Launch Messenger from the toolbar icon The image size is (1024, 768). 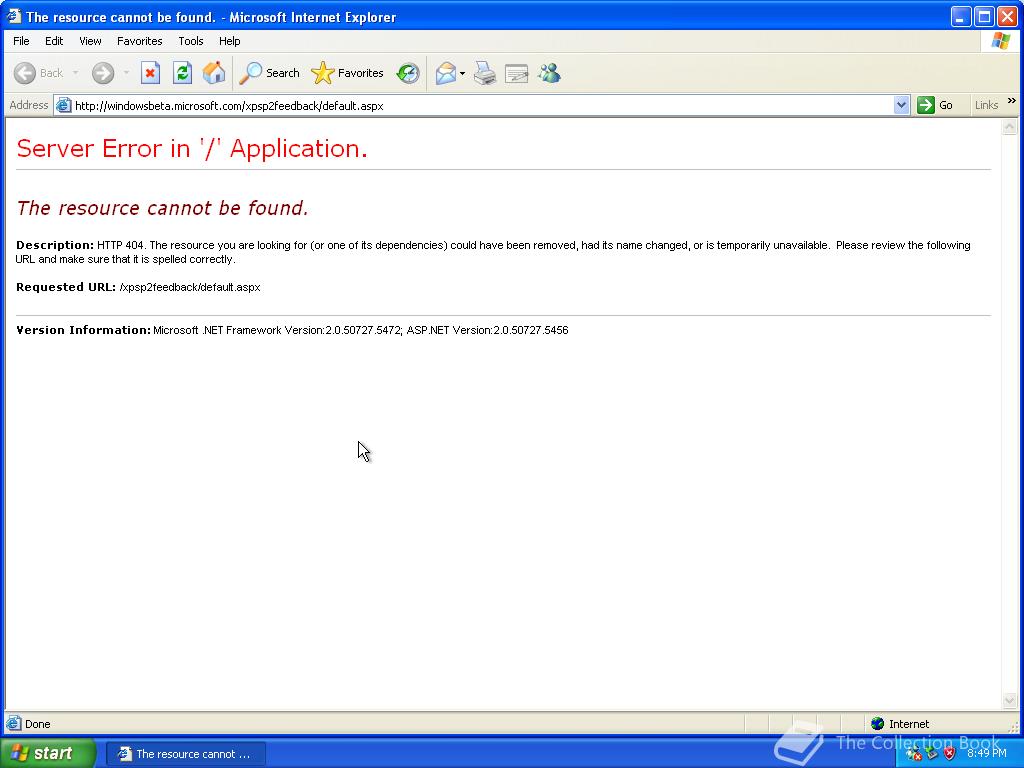coord(549,73)
